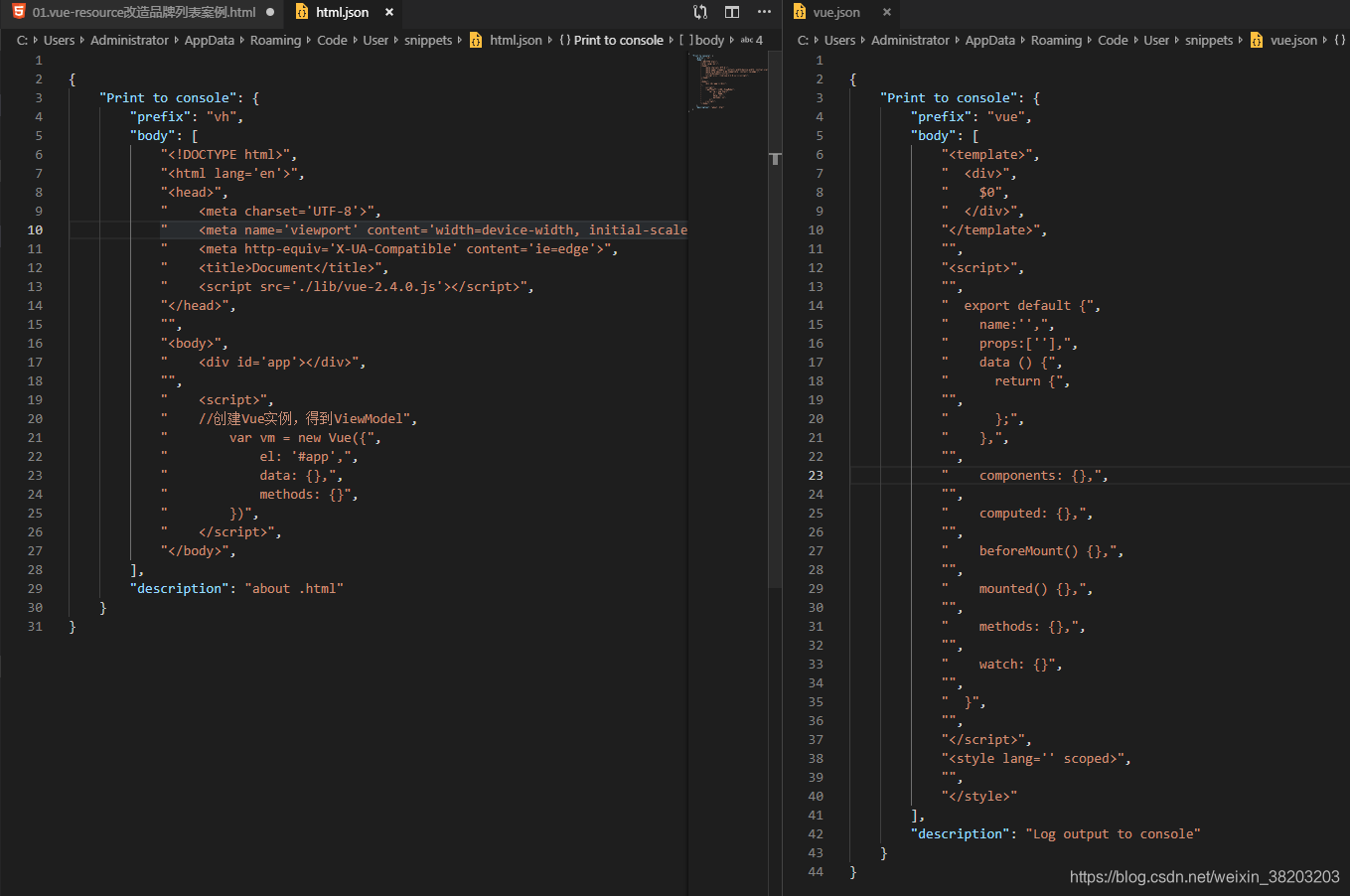Click the meta name='viewport' line
The width and height of the screenshot is (1350, 896).
pyautogui.click(x=424, y=229)
